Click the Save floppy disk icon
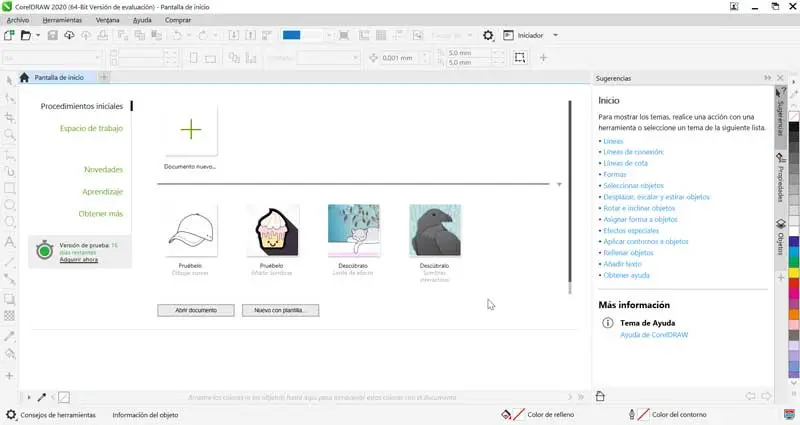Screen dimensions: 800x425 pyautogui.click(x=53, y=35)
